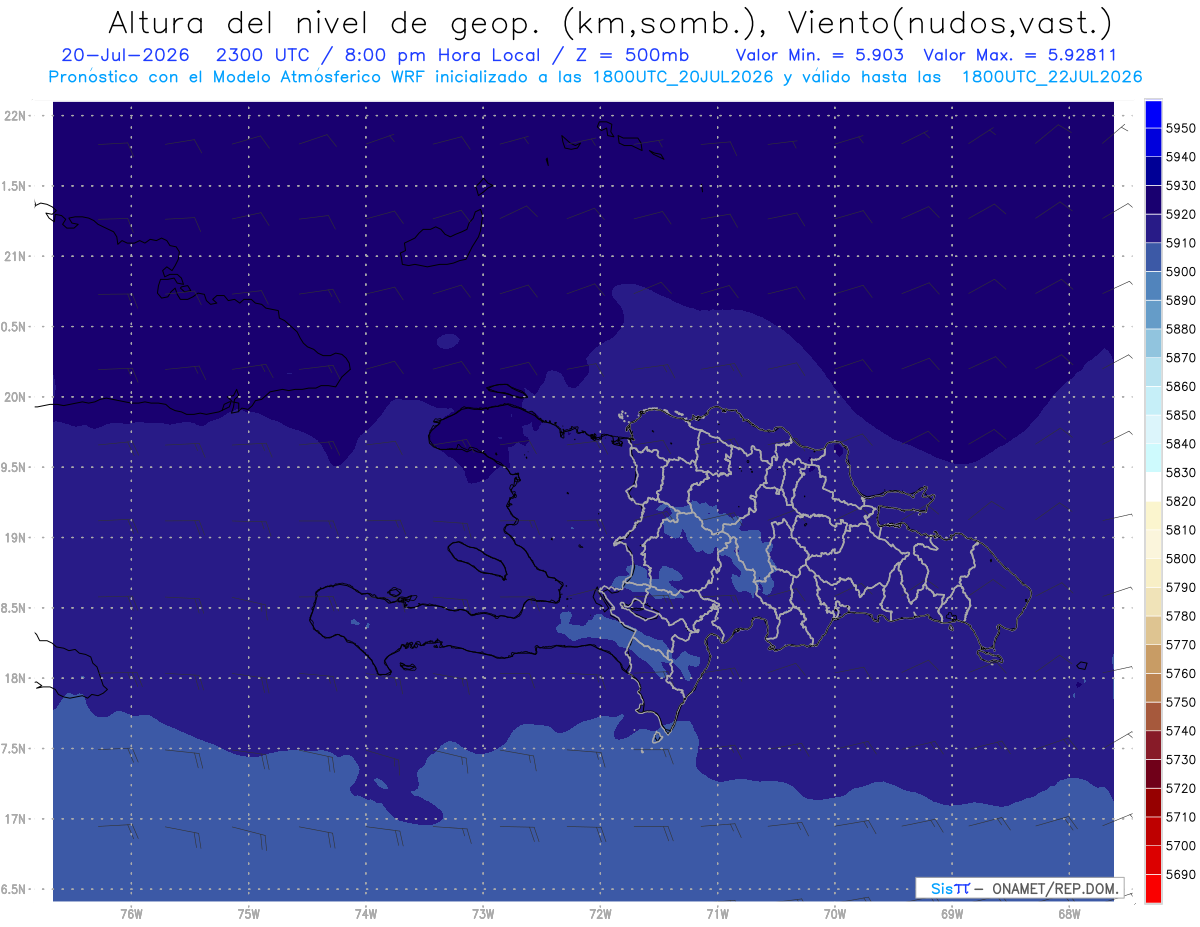Click the color bar segment between 5860 and 5870
The width and height of the screenshot is (1200, 927).
tap(1152, 372)
